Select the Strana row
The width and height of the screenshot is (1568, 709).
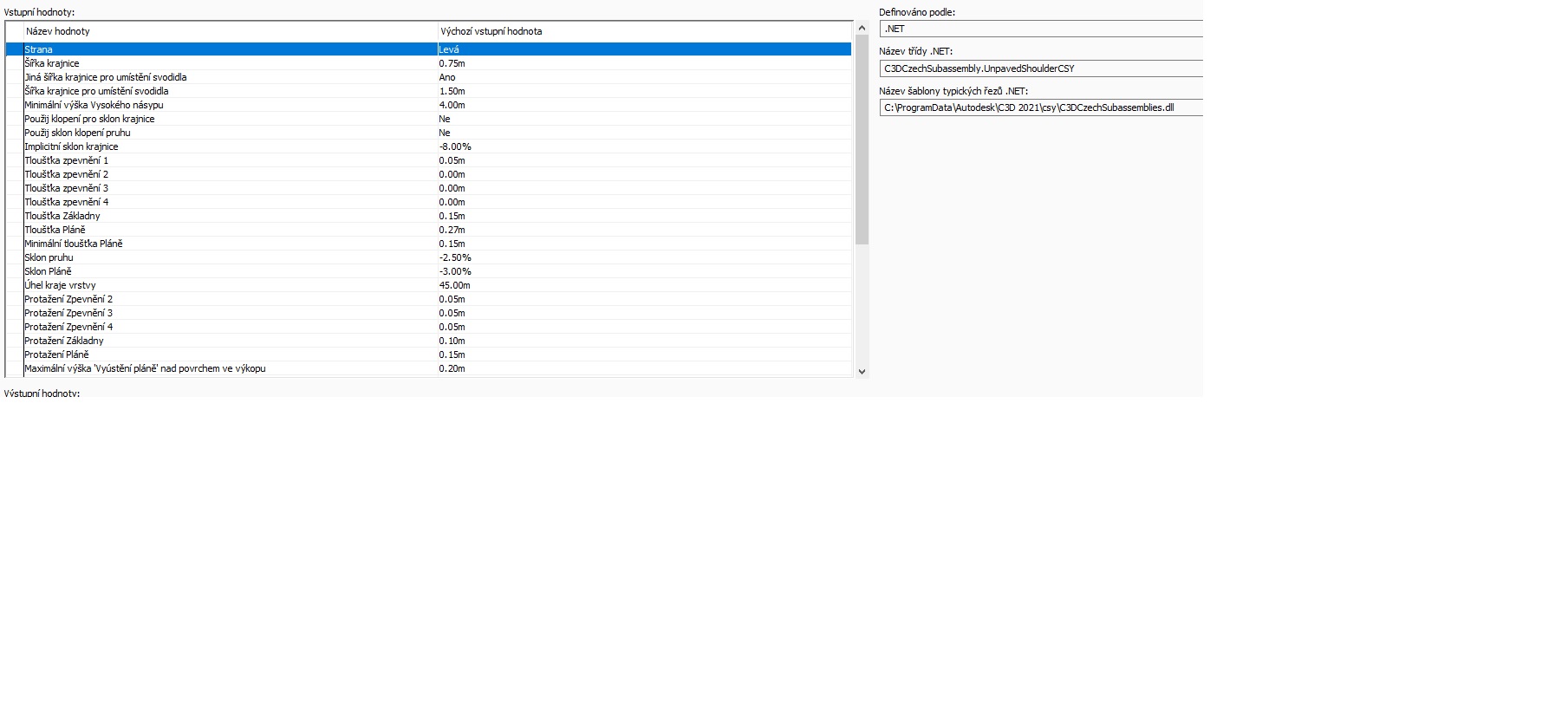click(39, 49)
